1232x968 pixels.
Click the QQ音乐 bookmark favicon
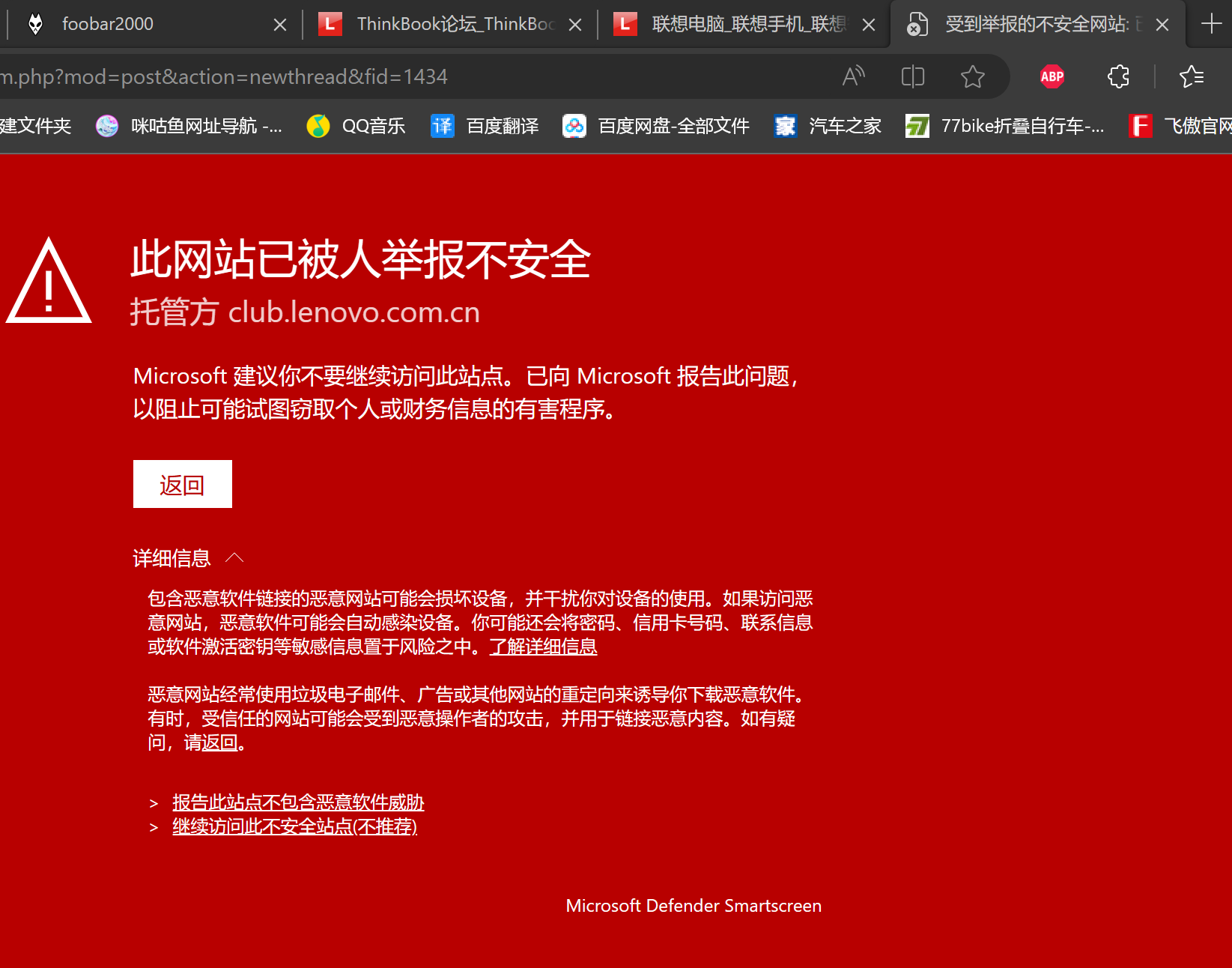[318, 126]
